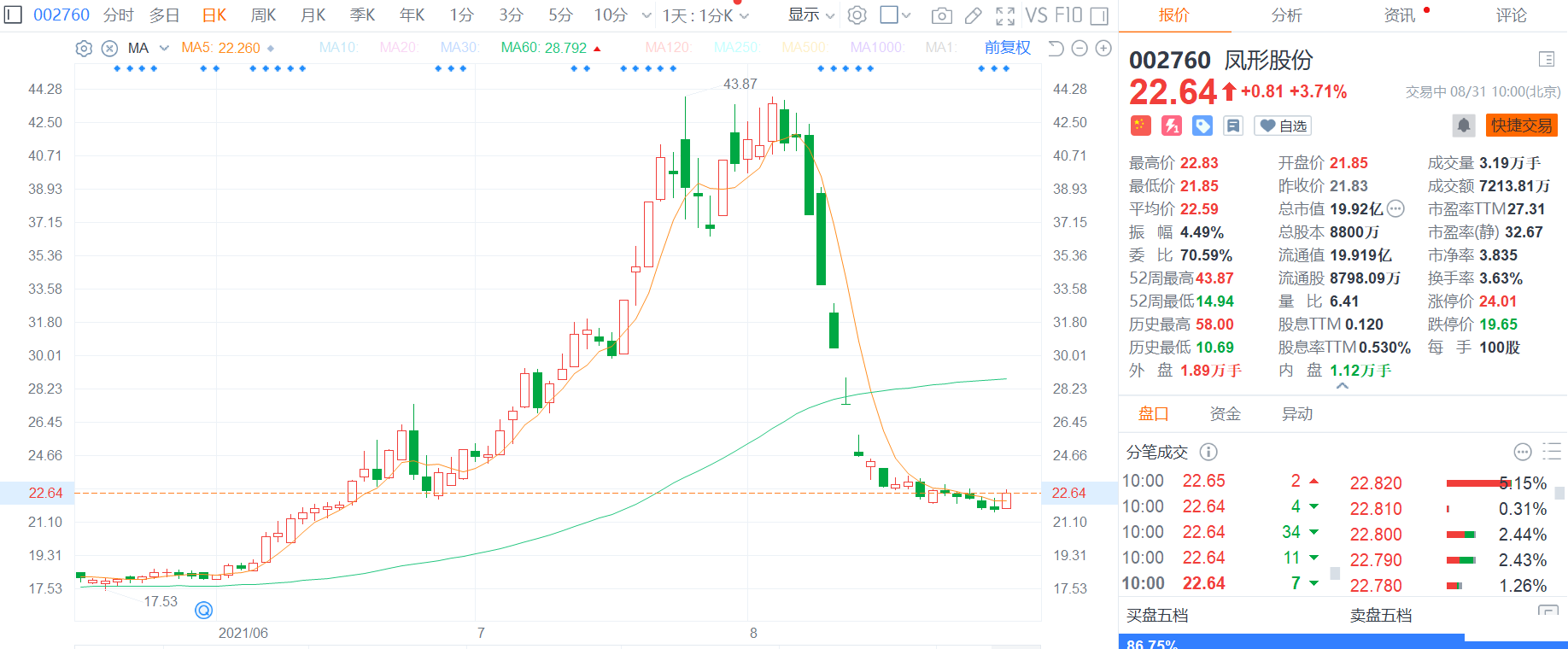Click the price alert bell icon
This screenshot has width=1568, height=649.
tap(1463, 126)
